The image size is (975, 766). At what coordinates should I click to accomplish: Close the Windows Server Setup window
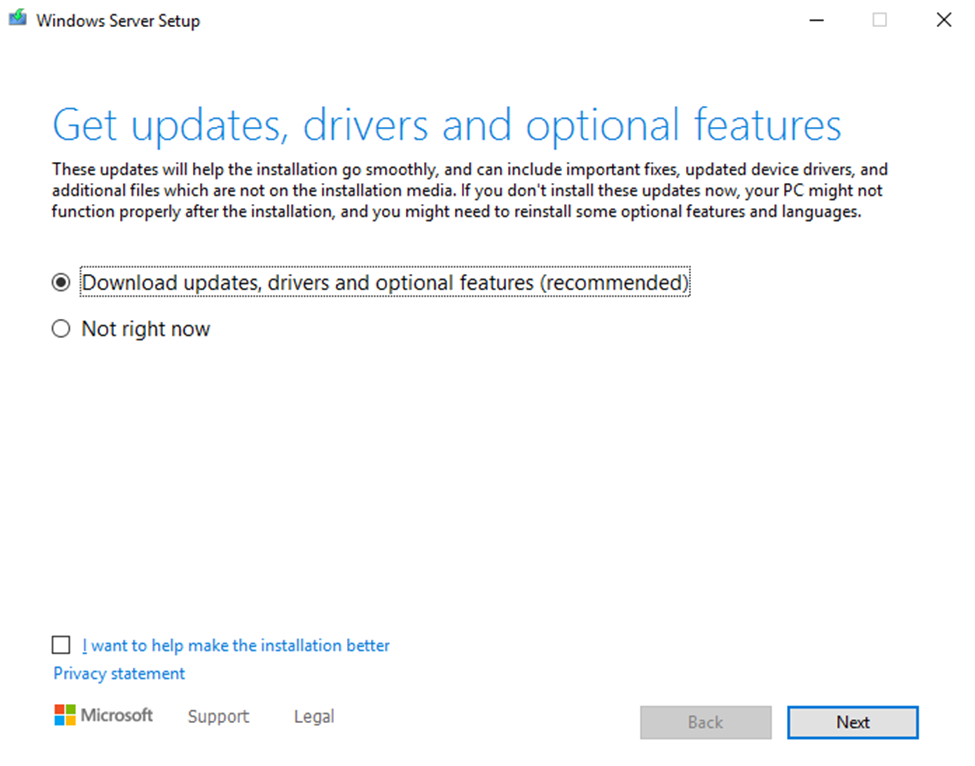[x=944, y=20]
